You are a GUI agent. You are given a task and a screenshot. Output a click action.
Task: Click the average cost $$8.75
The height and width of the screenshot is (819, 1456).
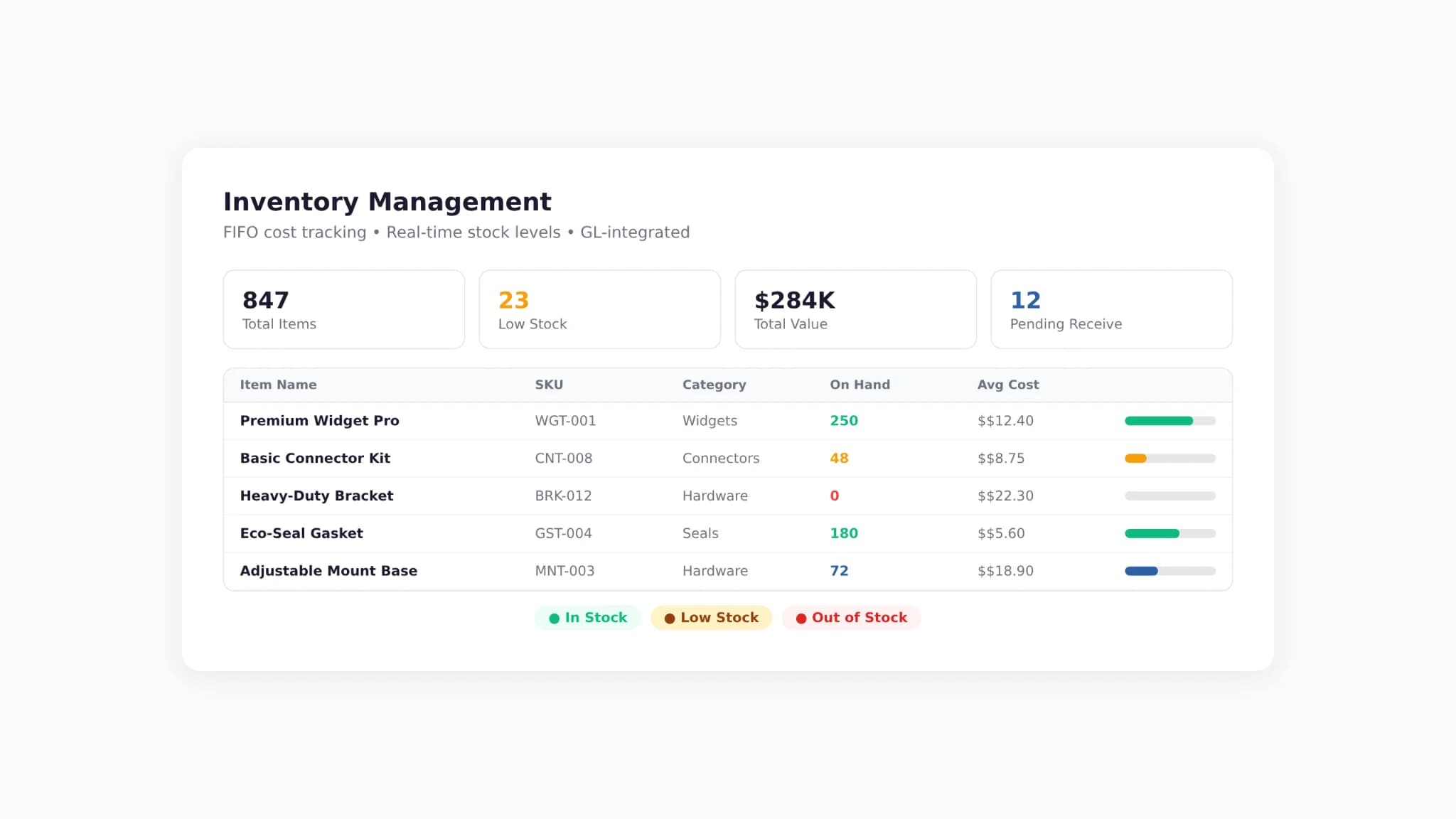click(x=1001, y=459)
